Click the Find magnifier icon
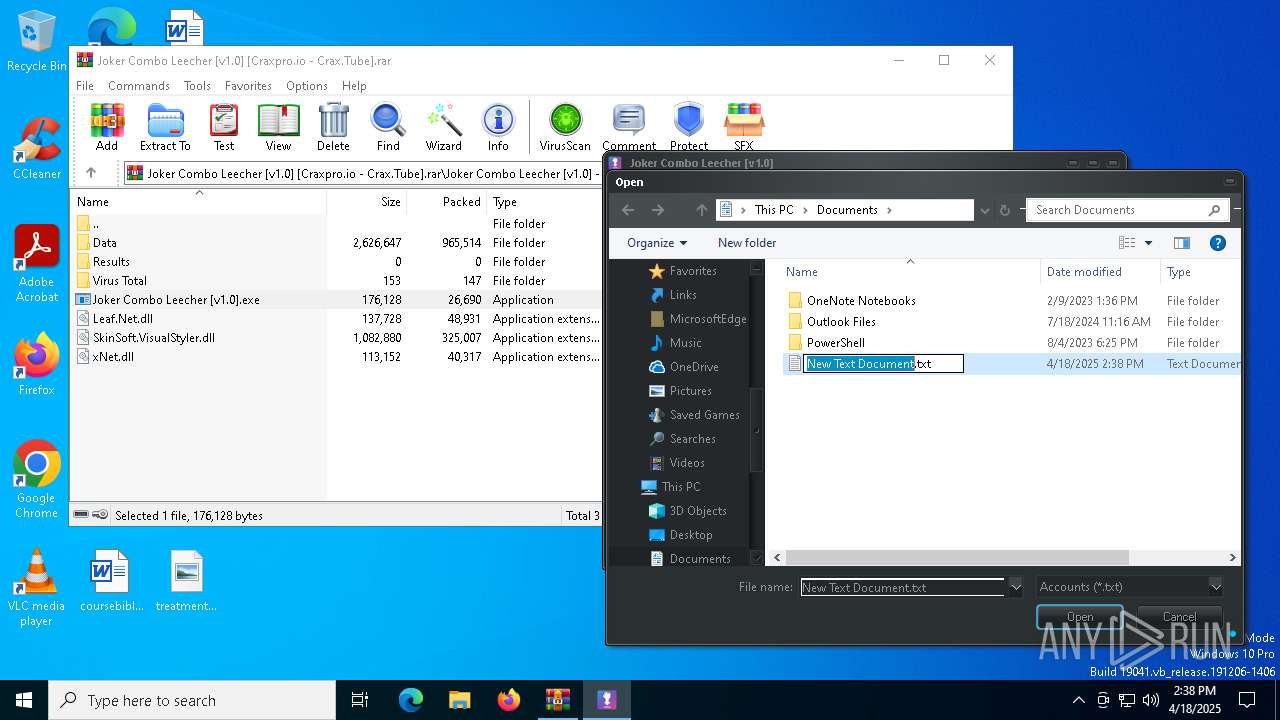 [388, 126]
